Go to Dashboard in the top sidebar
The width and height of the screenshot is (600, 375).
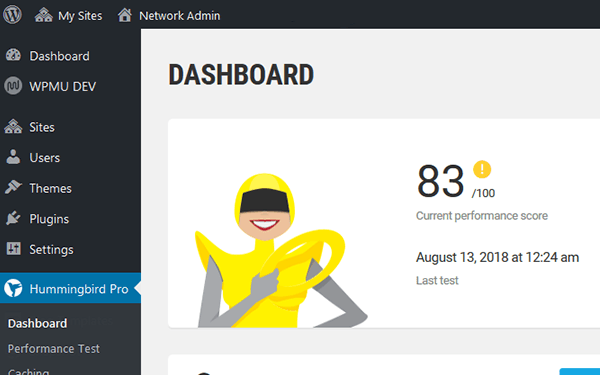(59, 56)
